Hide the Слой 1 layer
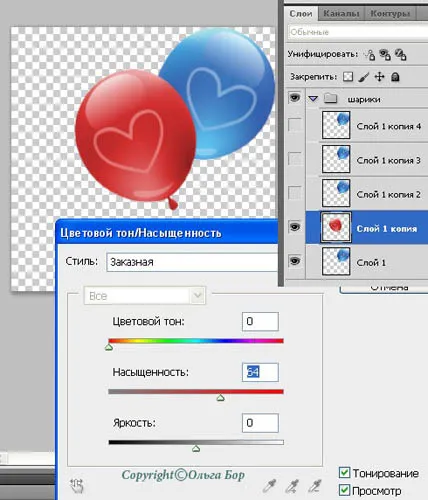428x500 pixels. point(295,261)
